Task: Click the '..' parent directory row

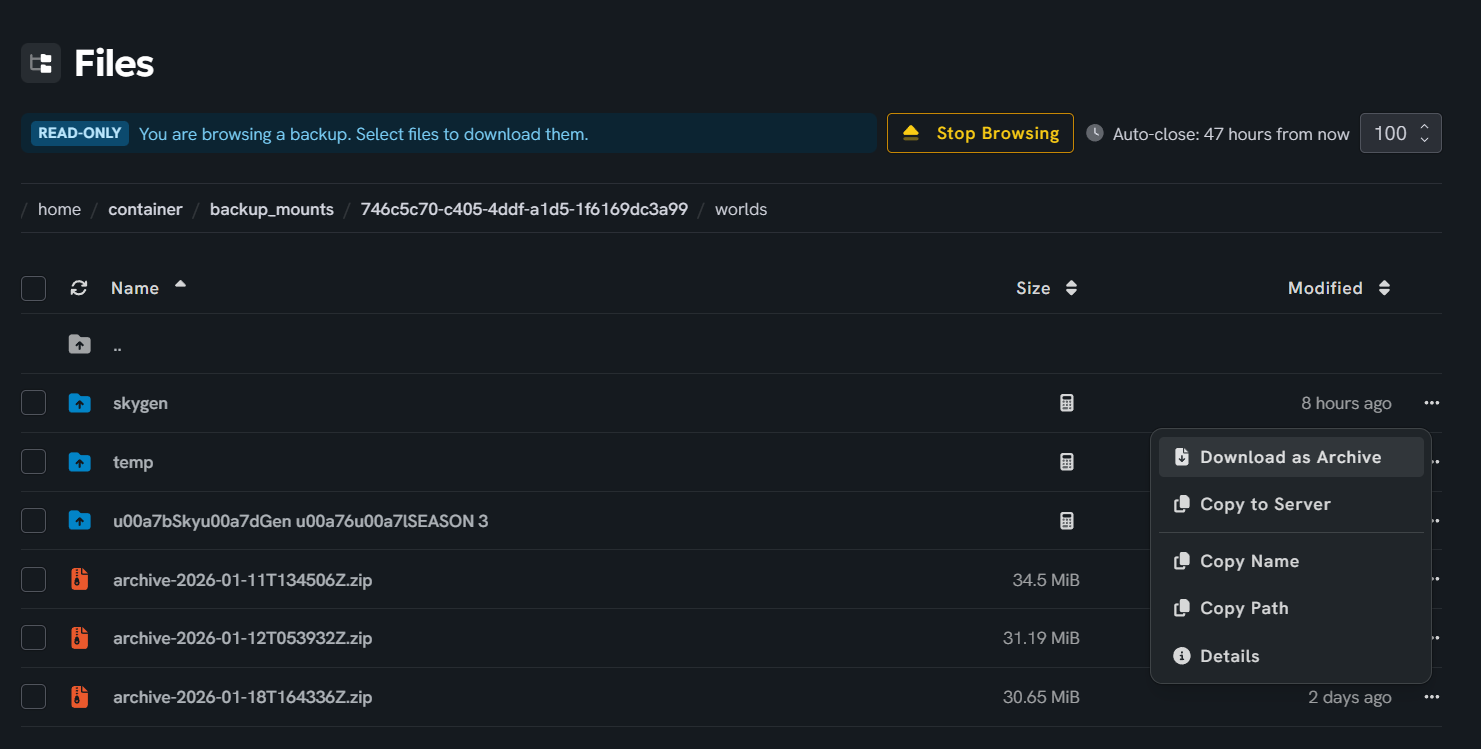Action: 731,345
